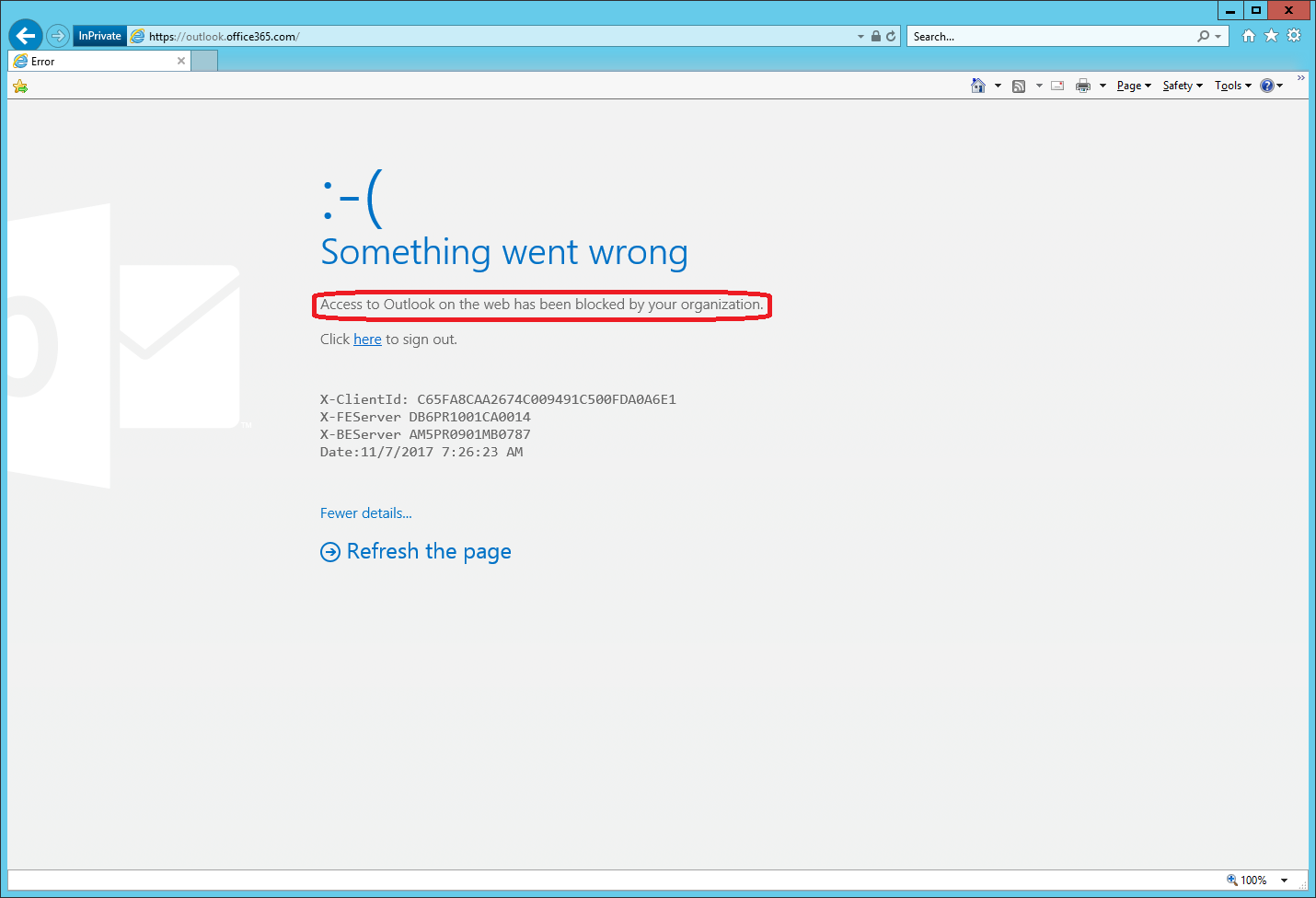The width and height of the screenshot is (1316, 898).
Task: Click the X-ClientId line
Action: [x=498, y=399]
